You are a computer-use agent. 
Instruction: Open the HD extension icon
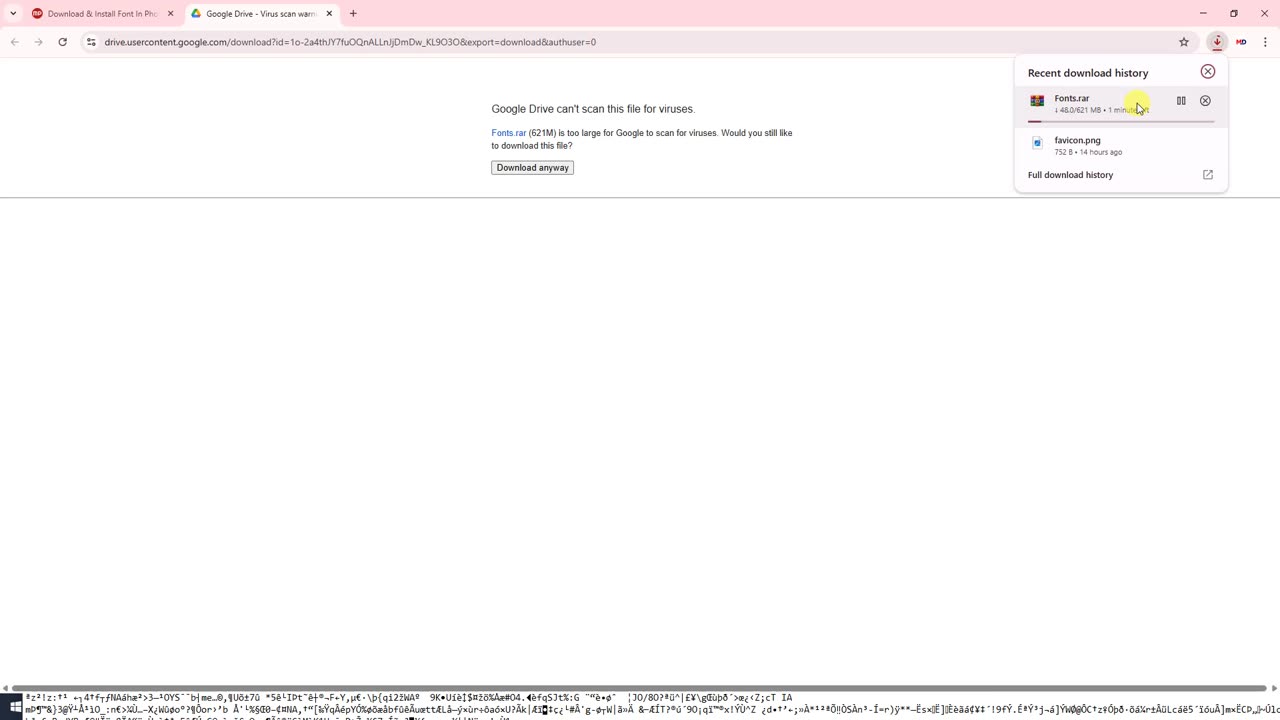[x=1241, y=42]
